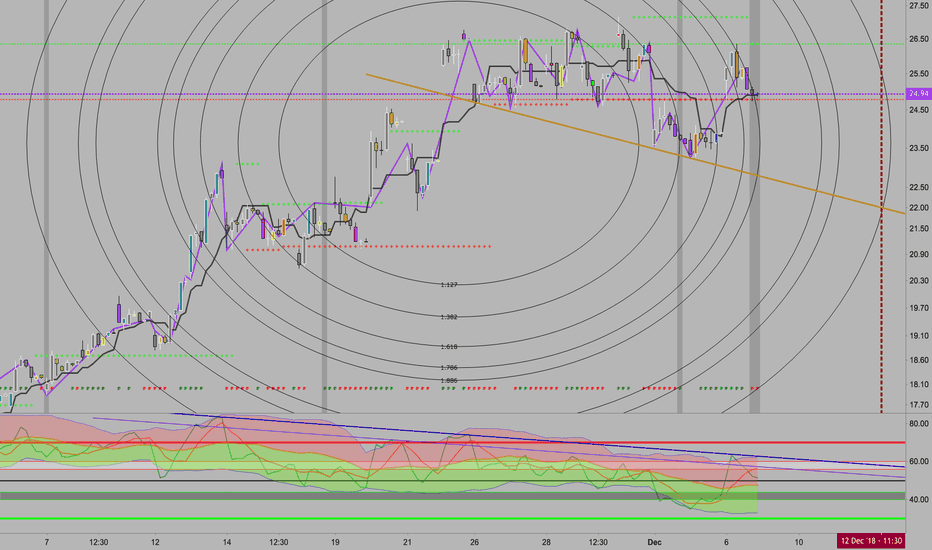Select the 1.618 Fibonacci circle label

pos(449,347)
